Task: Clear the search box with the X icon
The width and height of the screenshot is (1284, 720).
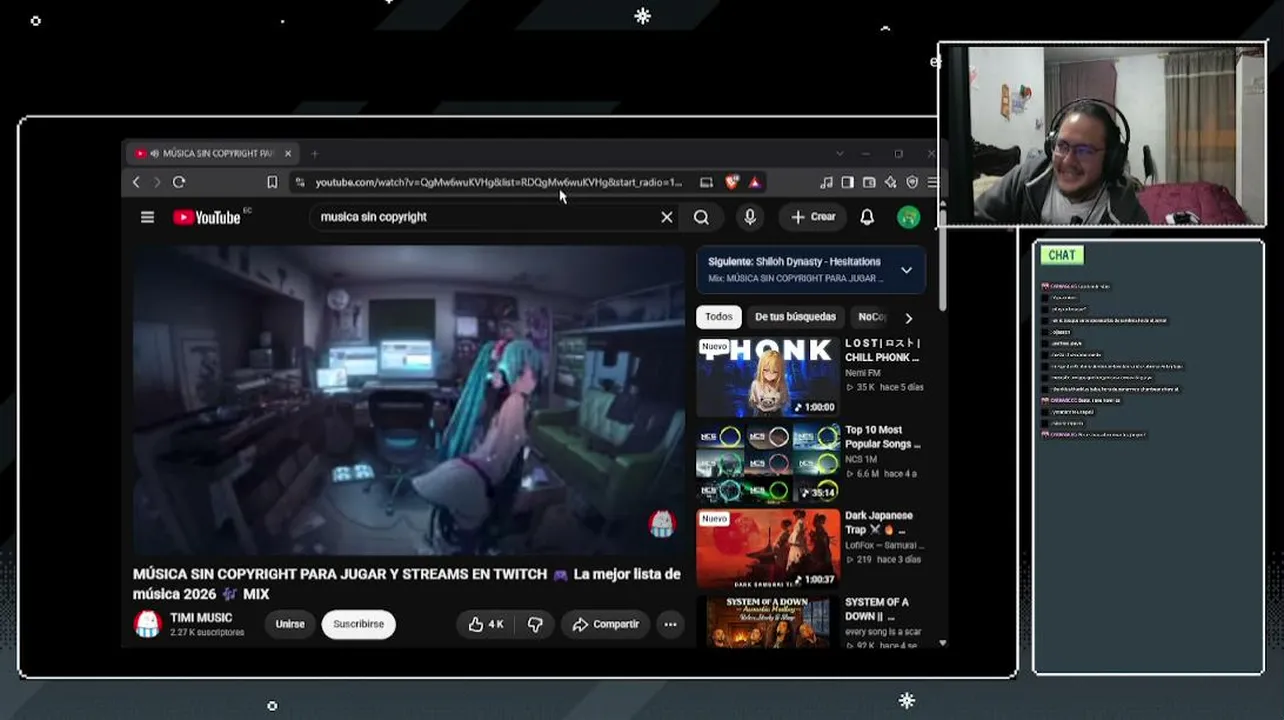Action: (667, 217)
